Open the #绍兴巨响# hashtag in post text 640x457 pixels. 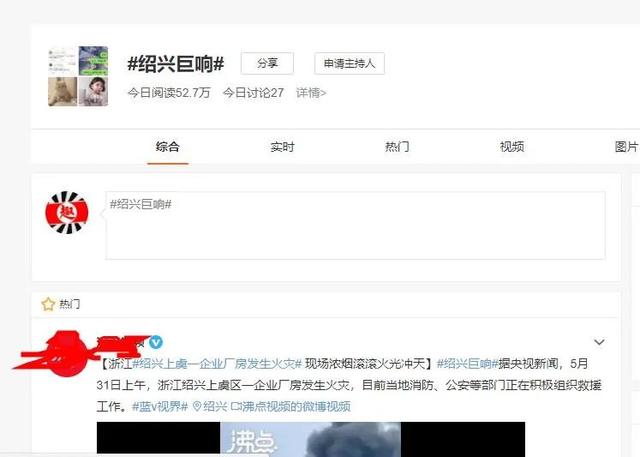(x=467, y=364)
